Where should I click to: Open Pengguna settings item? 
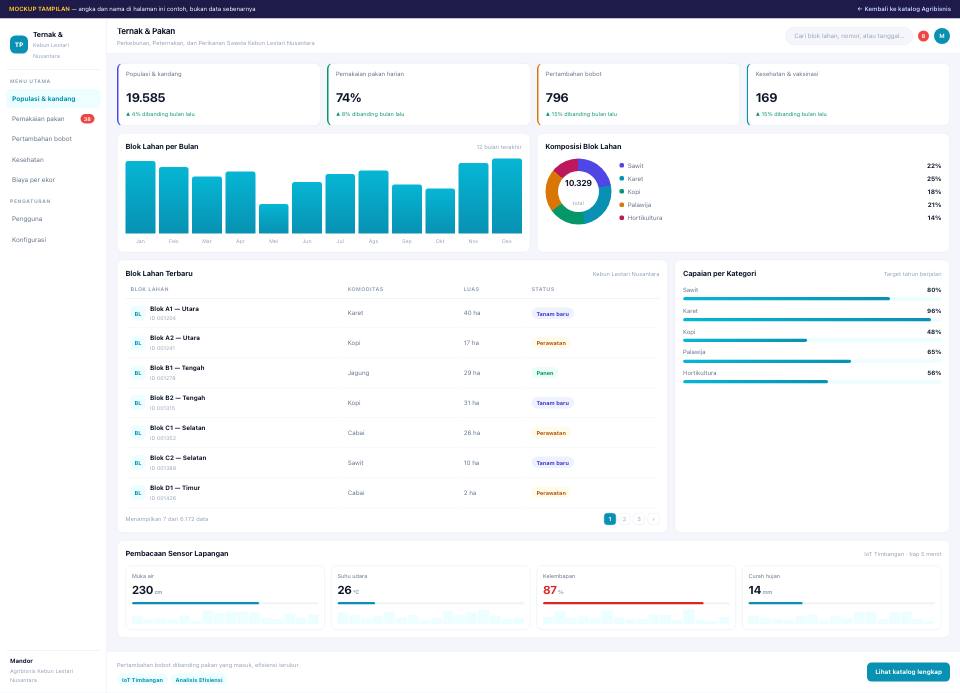53,219
